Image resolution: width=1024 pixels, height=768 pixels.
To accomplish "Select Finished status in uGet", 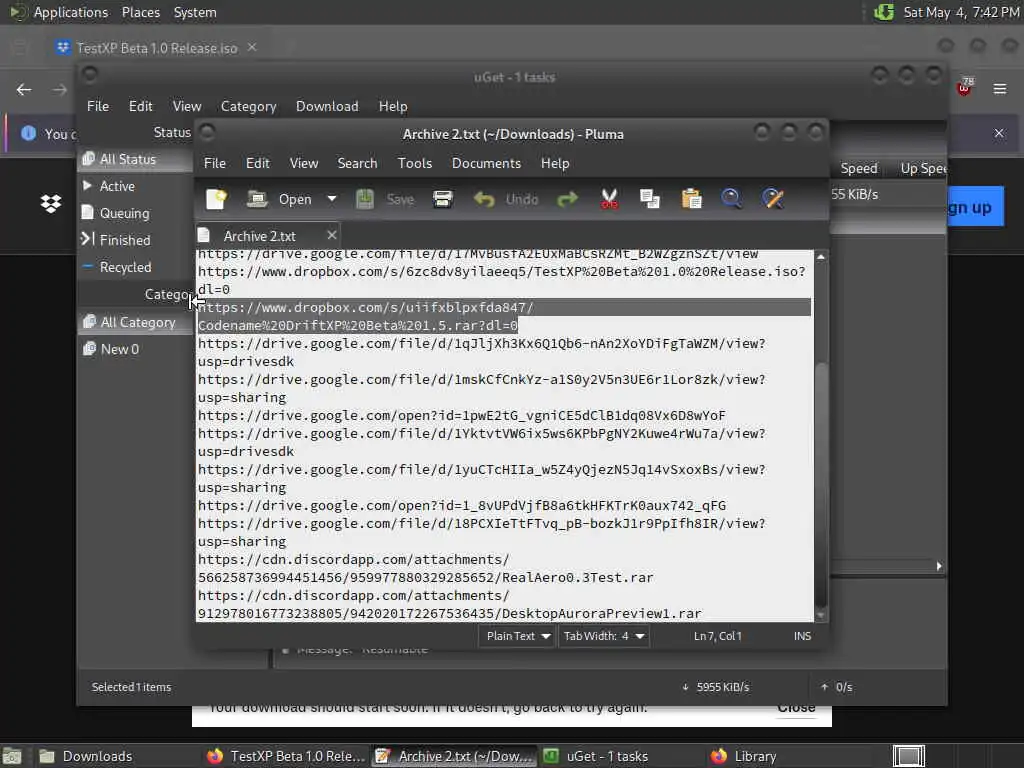I will (x=136, y=240).
